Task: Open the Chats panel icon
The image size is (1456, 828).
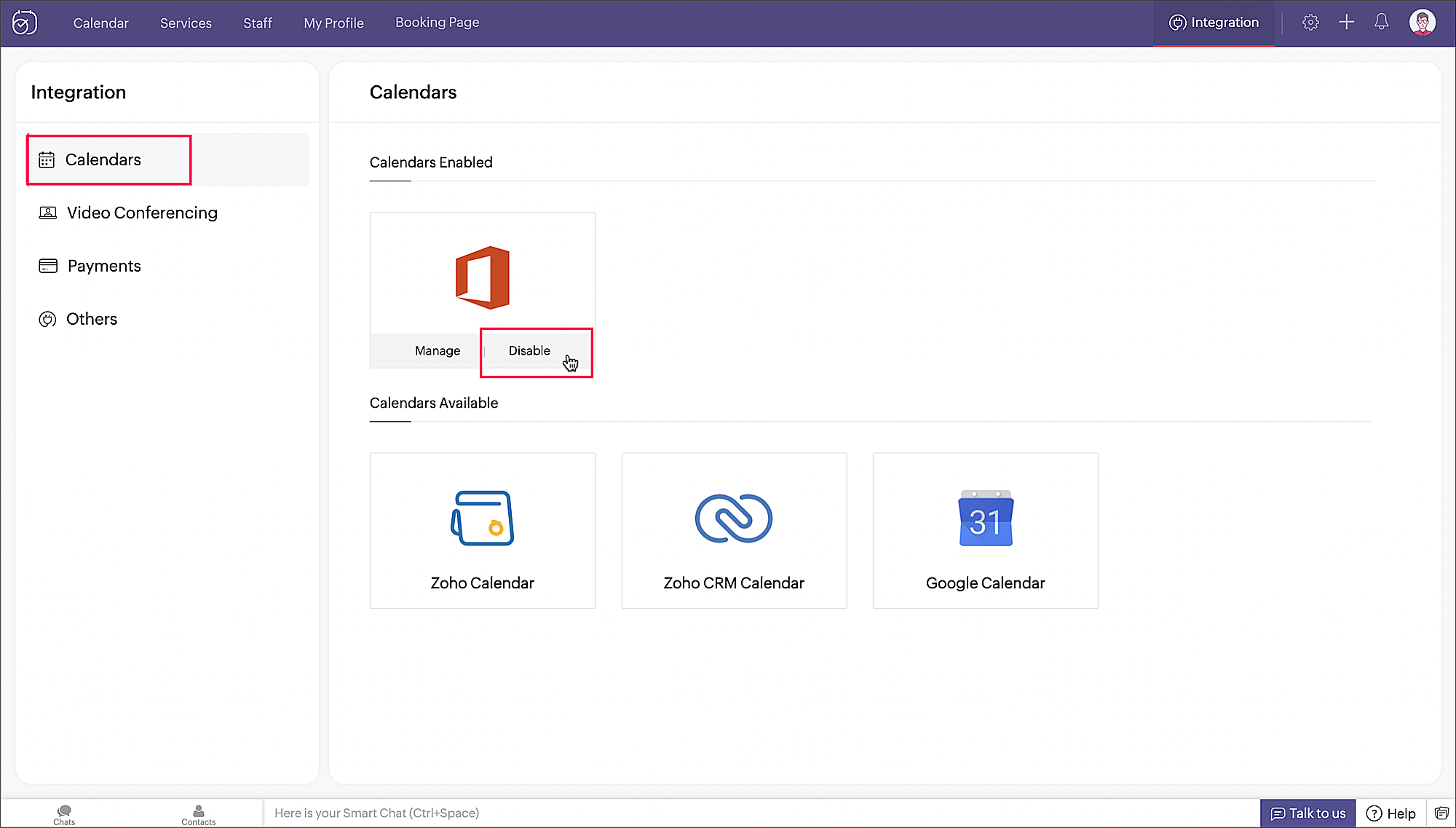Action: pos(64,814)
